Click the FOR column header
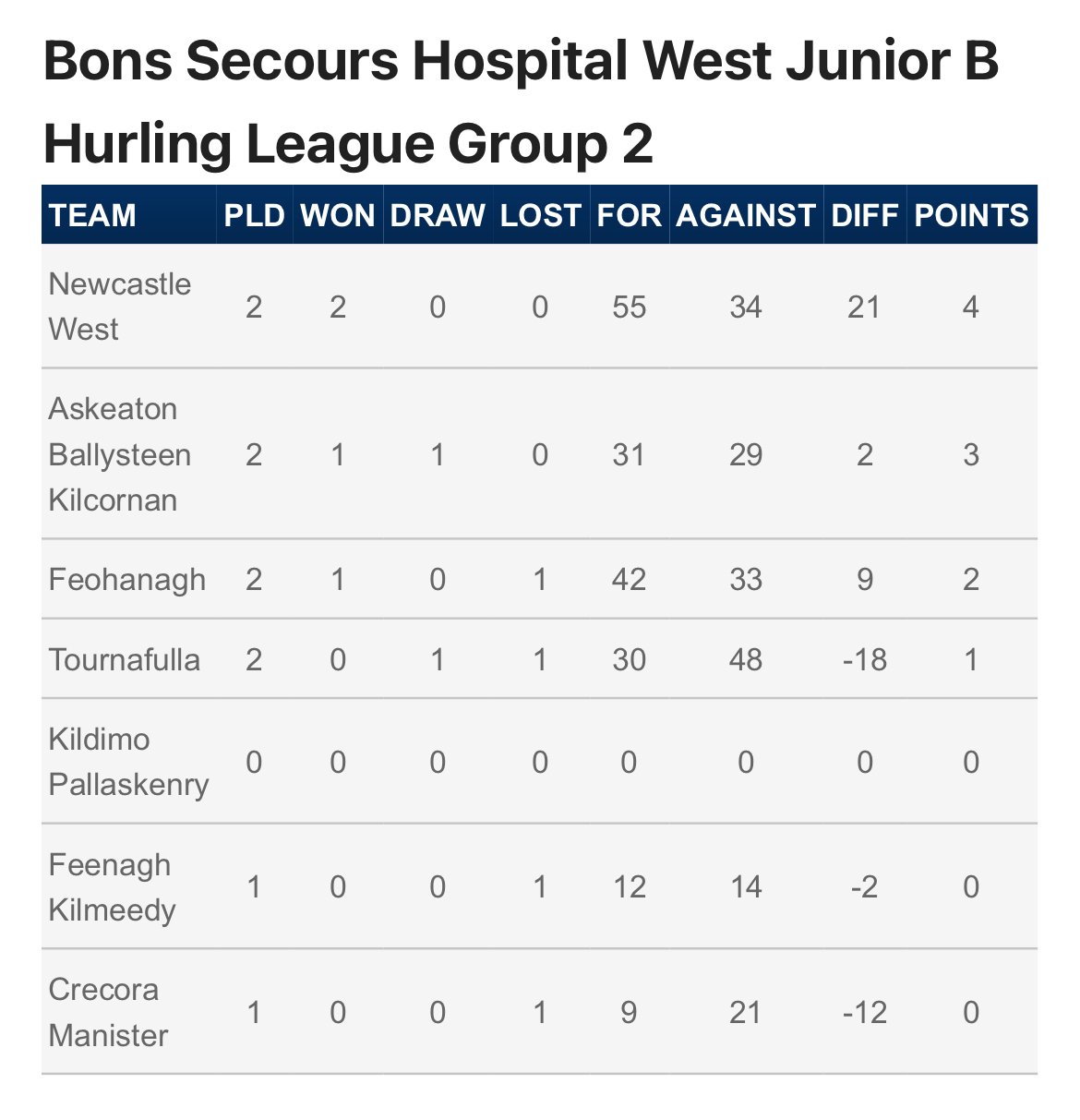This screenshot has height=1120, width=1080. coord(629,215)
